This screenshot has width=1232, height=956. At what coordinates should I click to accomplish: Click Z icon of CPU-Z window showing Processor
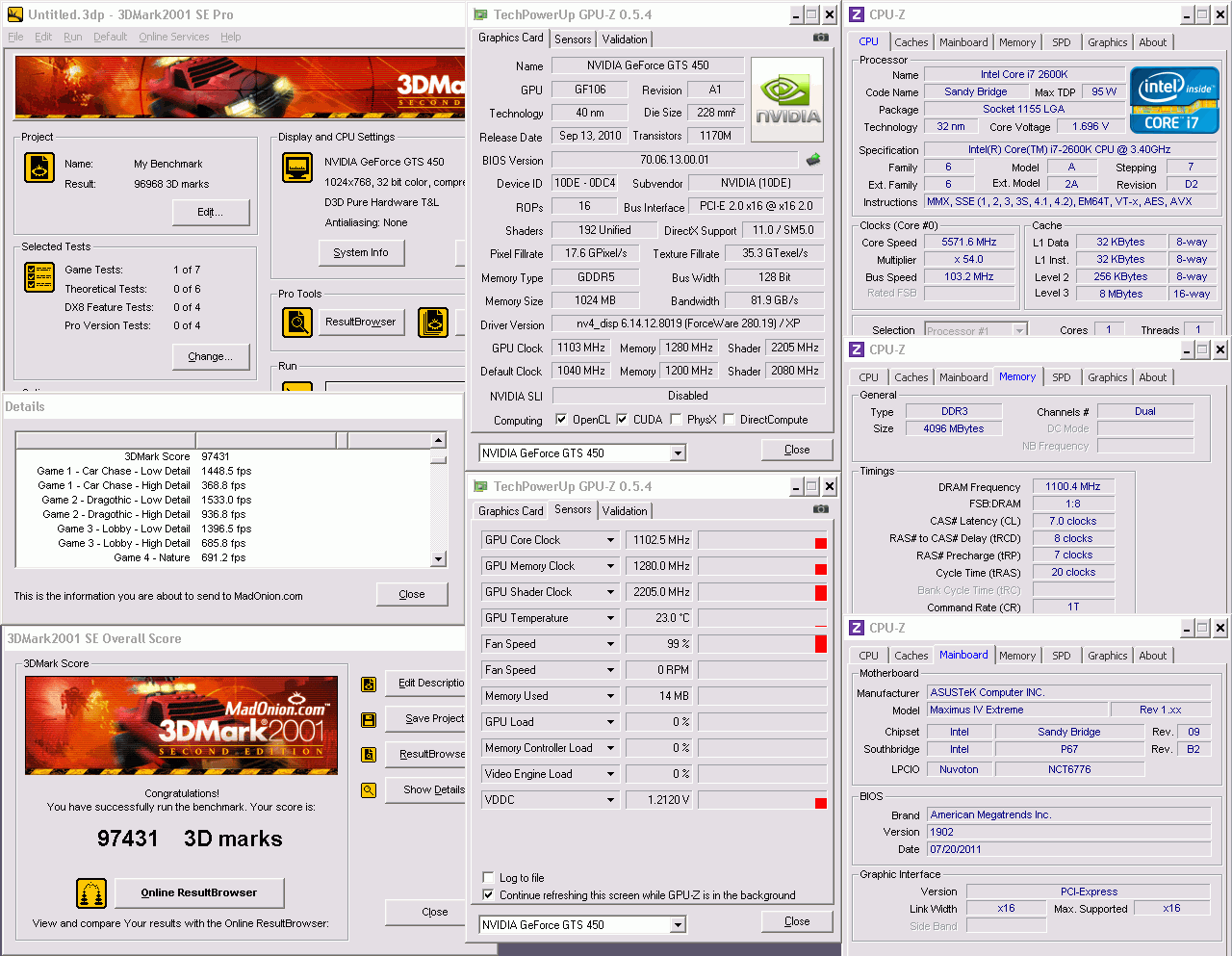pos(857,14)
